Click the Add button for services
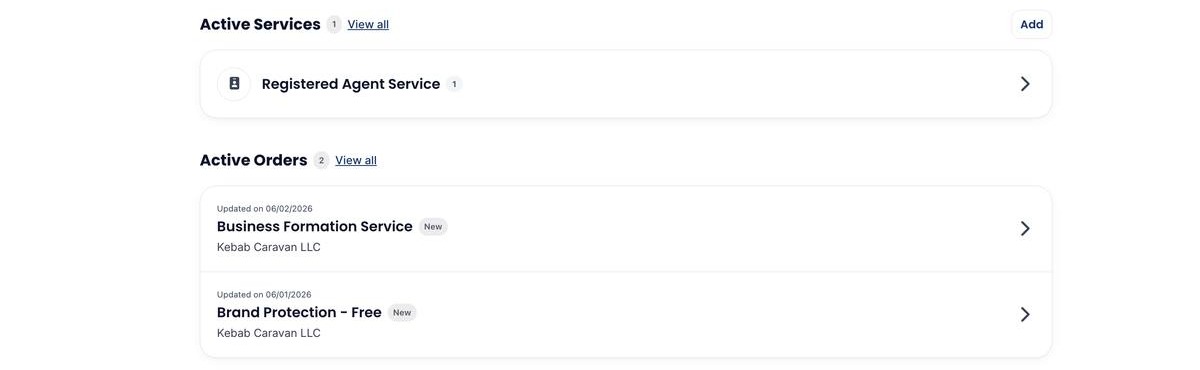This screenshot has width=1200, height=370. [1031, 25]
